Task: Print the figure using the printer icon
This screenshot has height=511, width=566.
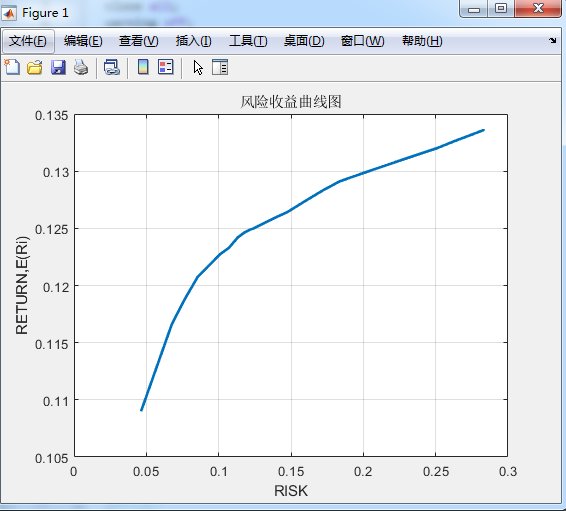Action: 81,67
